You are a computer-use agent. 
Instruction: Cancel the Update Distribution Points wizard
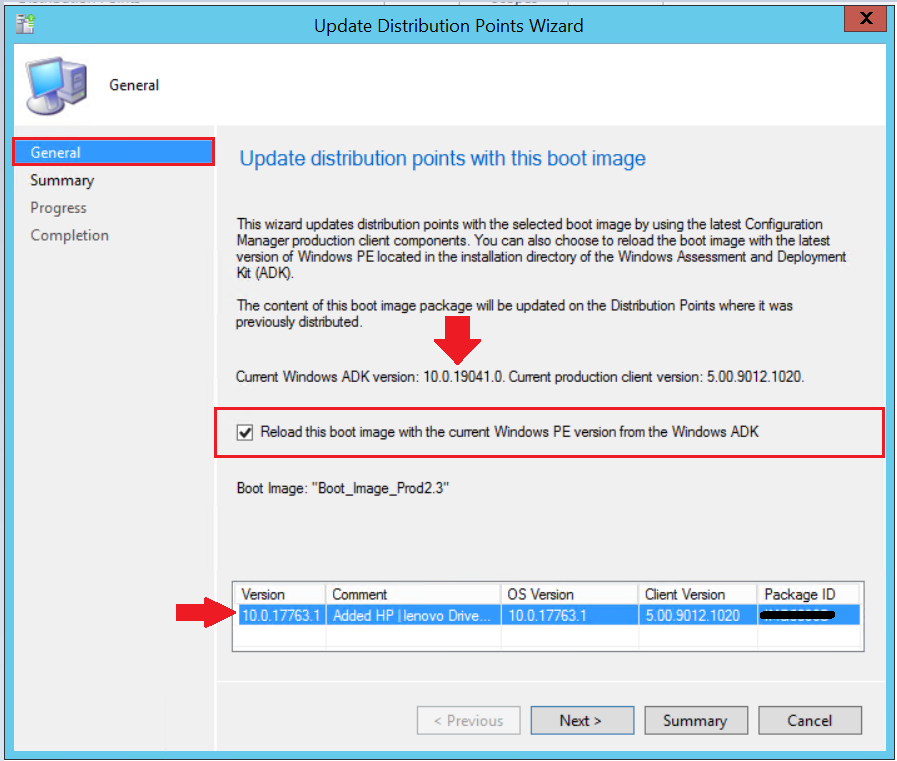point(809,720)
